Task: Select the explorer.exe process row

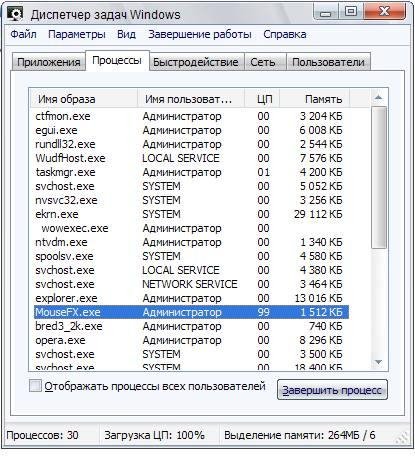Action: pos(192,298)
